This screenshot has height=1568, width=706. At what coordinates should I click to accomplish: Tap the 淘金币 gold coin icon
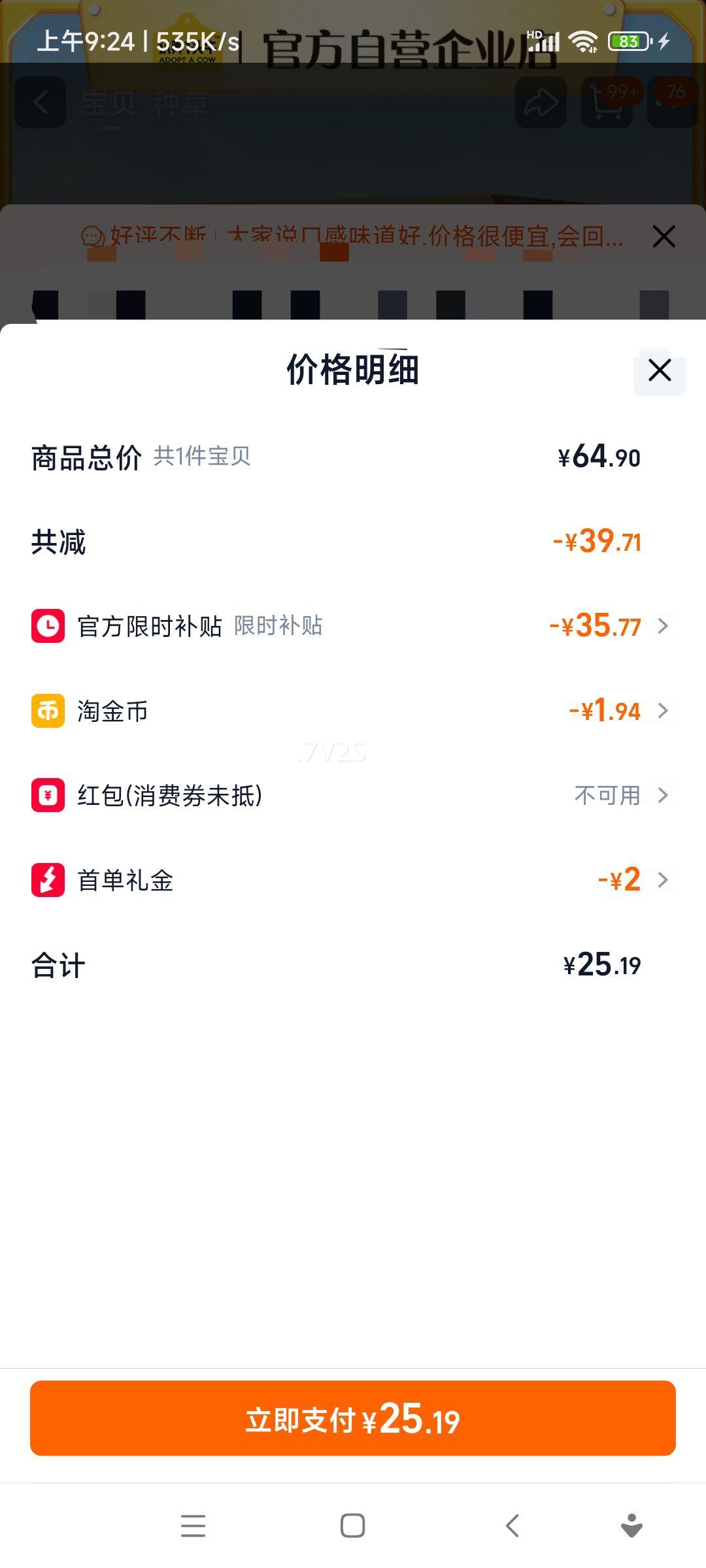tap(48, 711)
